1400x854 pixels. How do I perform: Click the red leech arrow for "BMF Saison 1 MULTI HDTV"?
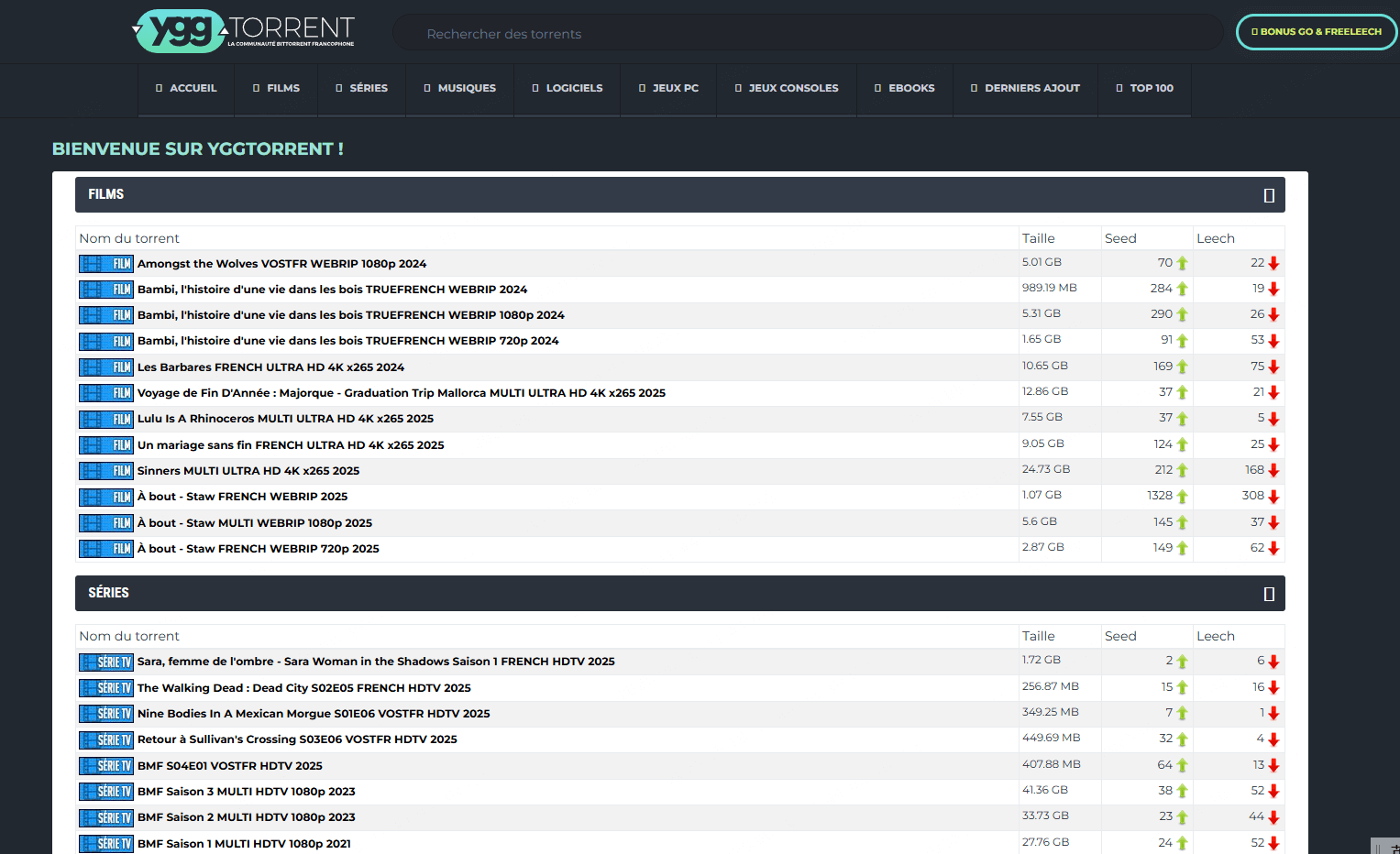(x=1273, y=842)
